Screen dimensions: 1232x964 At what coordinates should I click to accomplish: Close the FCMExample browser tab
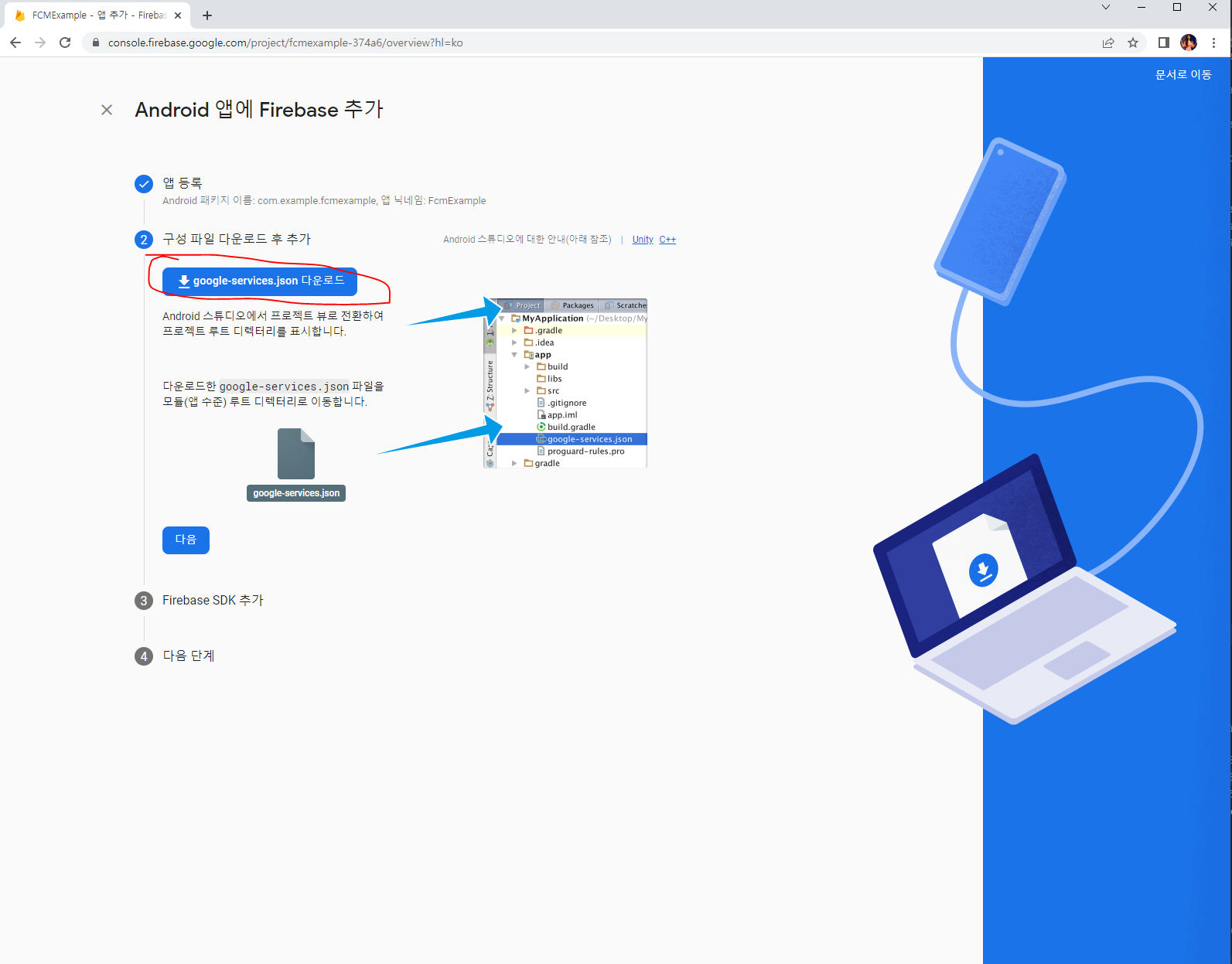click(178, 15)
